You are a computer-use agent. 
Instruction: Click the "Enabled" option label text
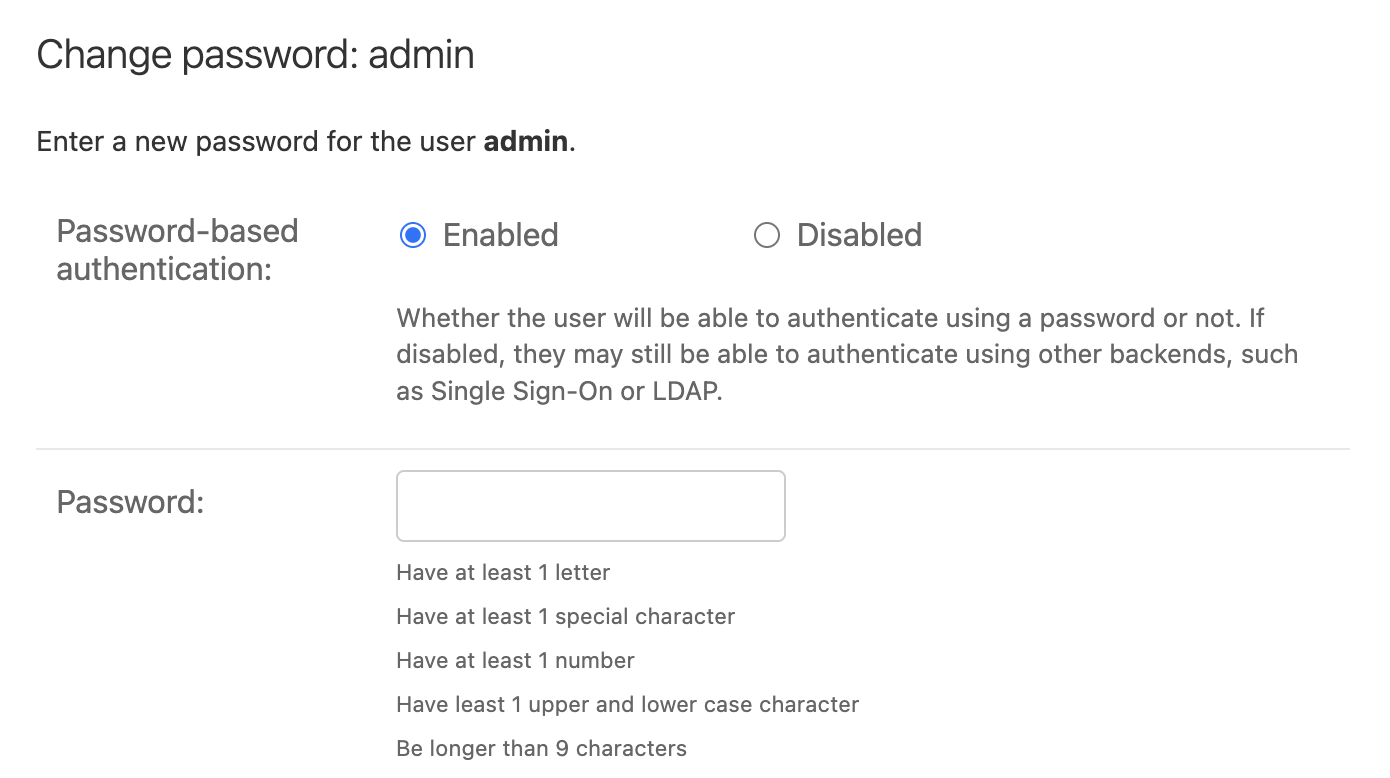coord(500,235)
